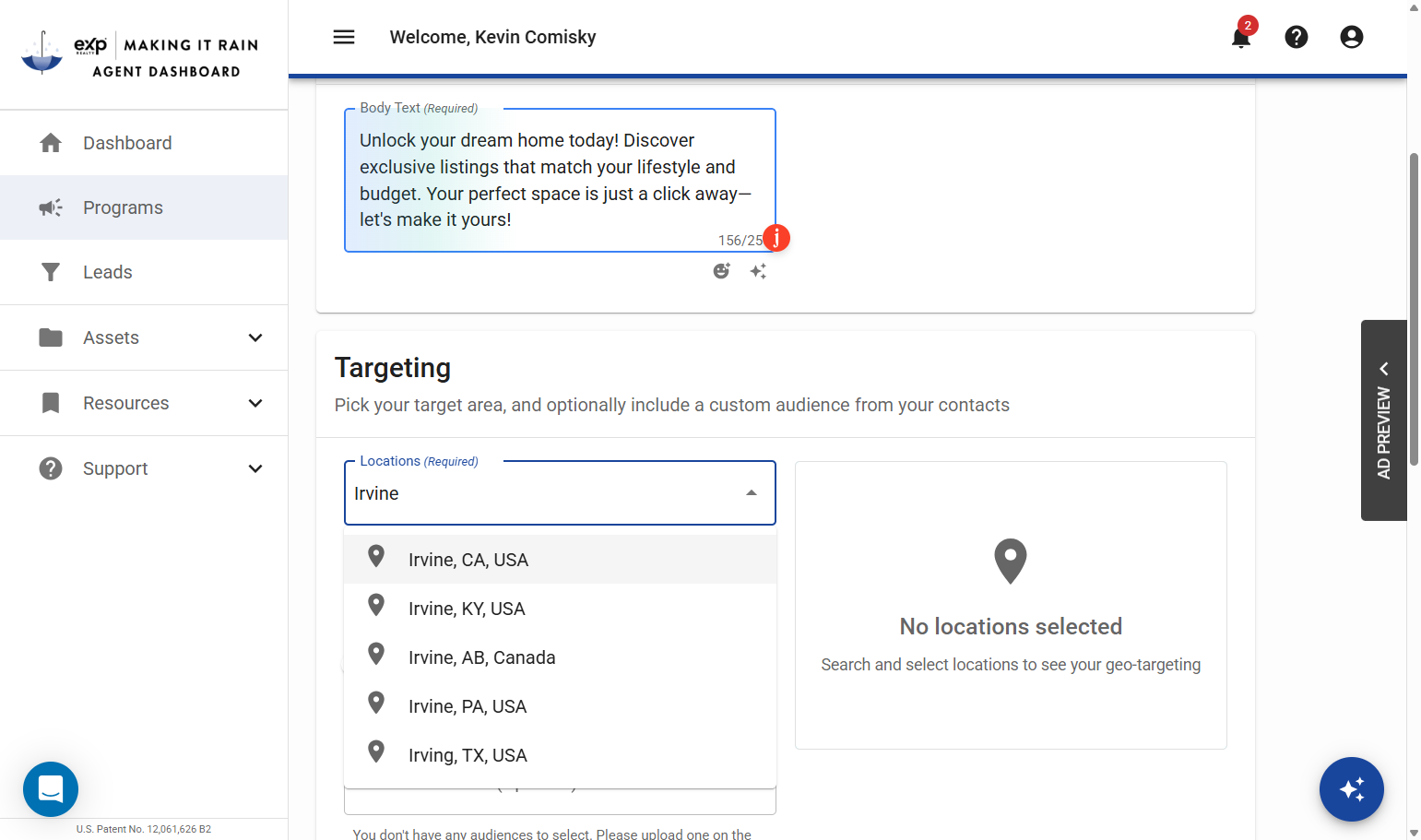Open Assets section in sidebar

click(x=144, y=337)
